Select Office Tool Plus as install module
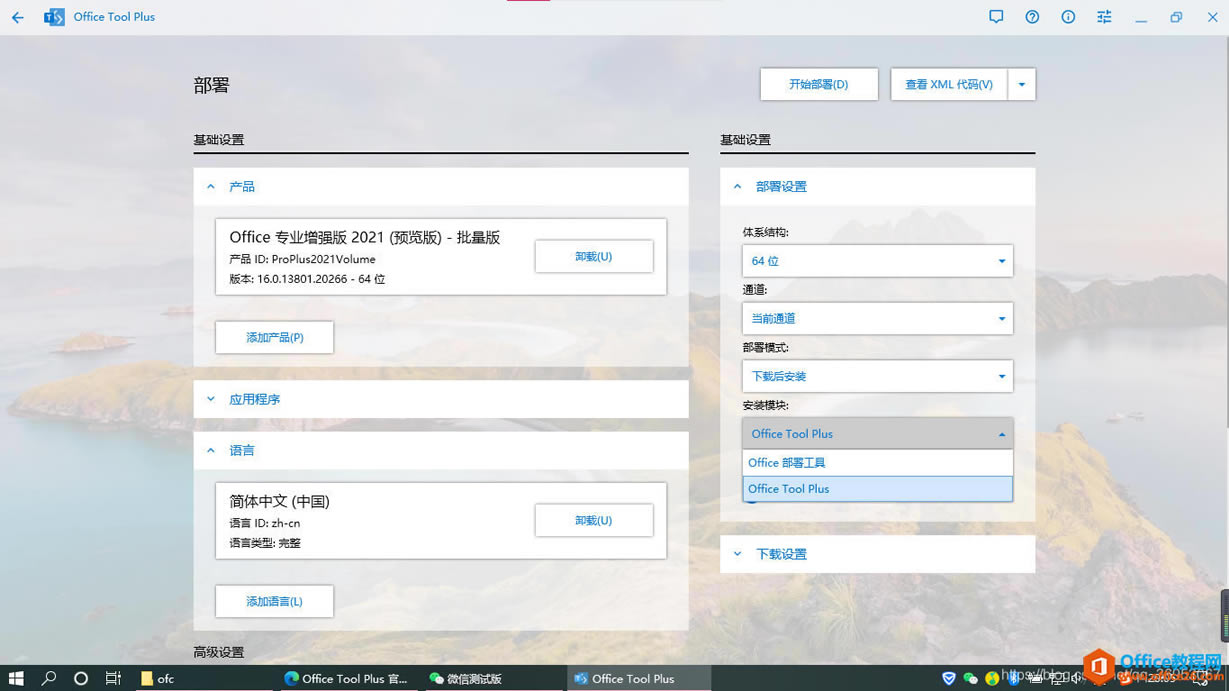 tap(878, 488)
